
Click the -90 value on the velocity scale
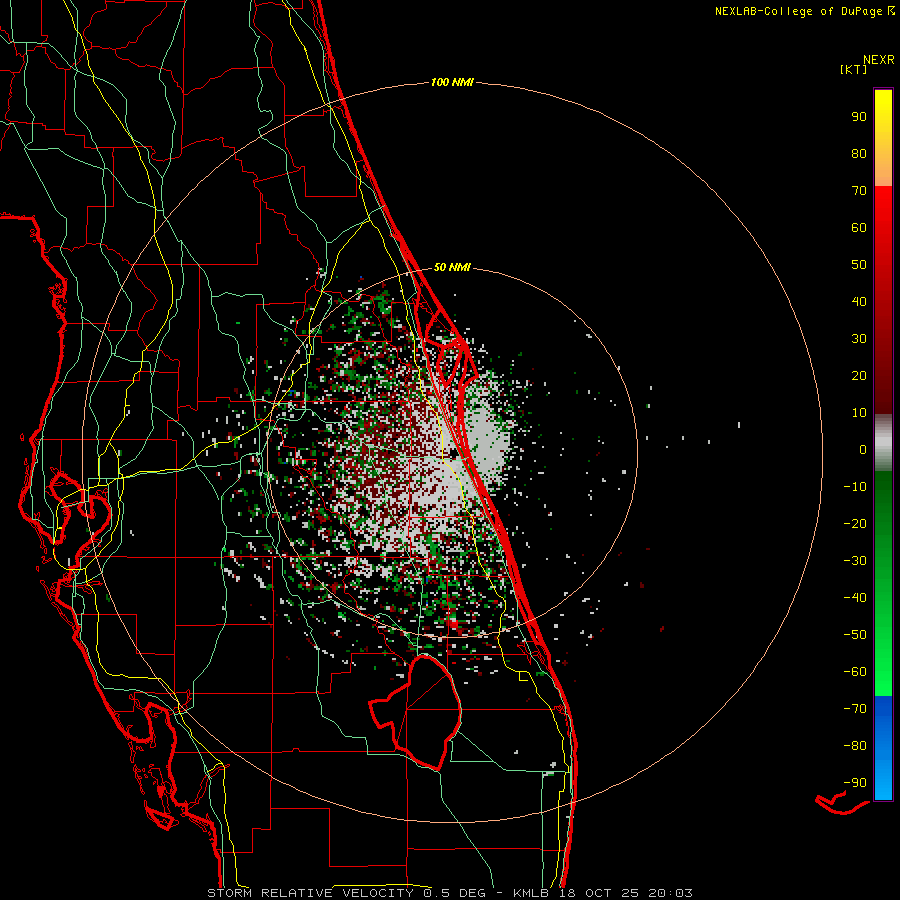[x=855, y=783]
